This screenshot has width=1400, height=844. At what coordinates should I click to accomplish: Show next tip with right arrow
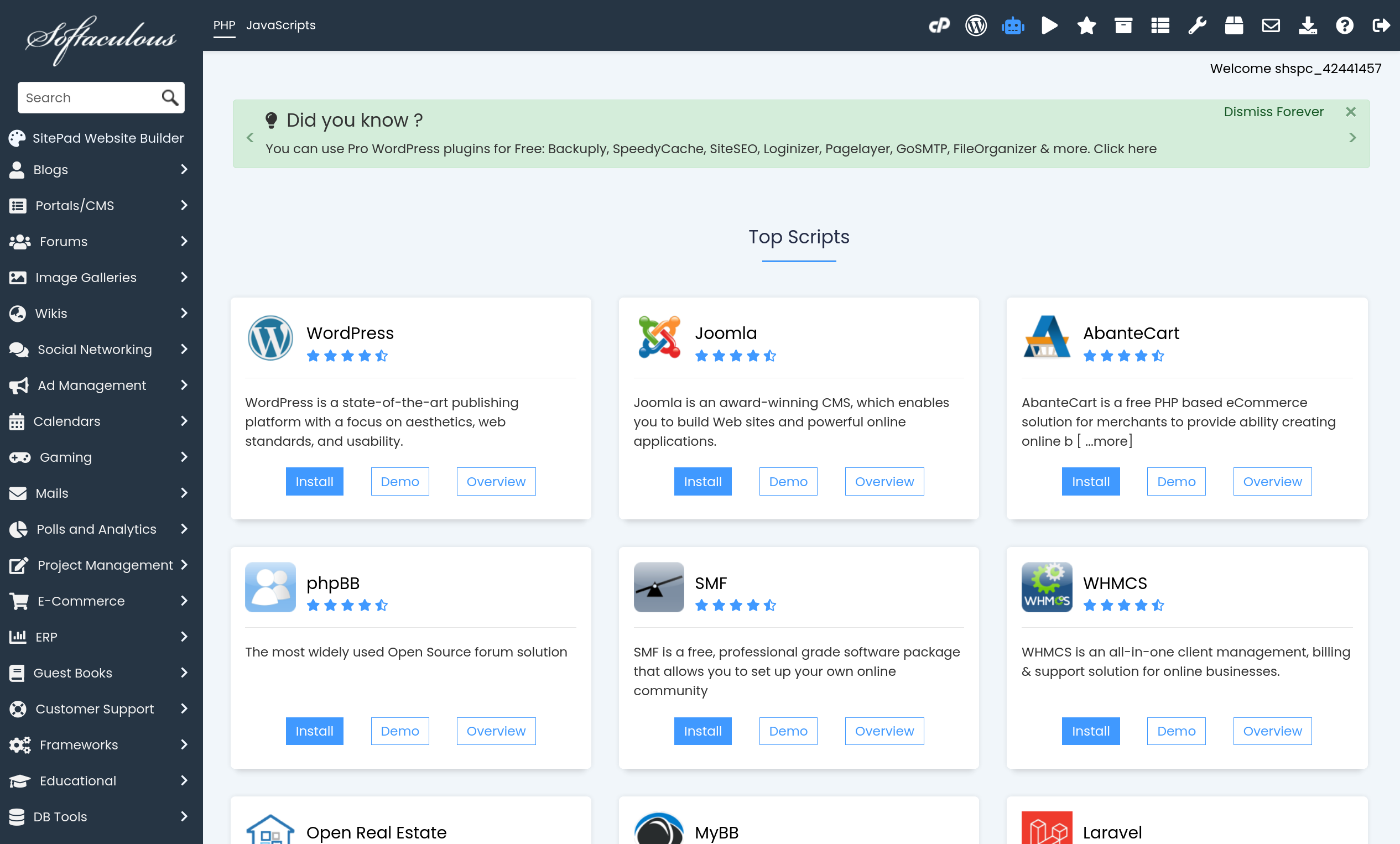[x=1352, y=138]
